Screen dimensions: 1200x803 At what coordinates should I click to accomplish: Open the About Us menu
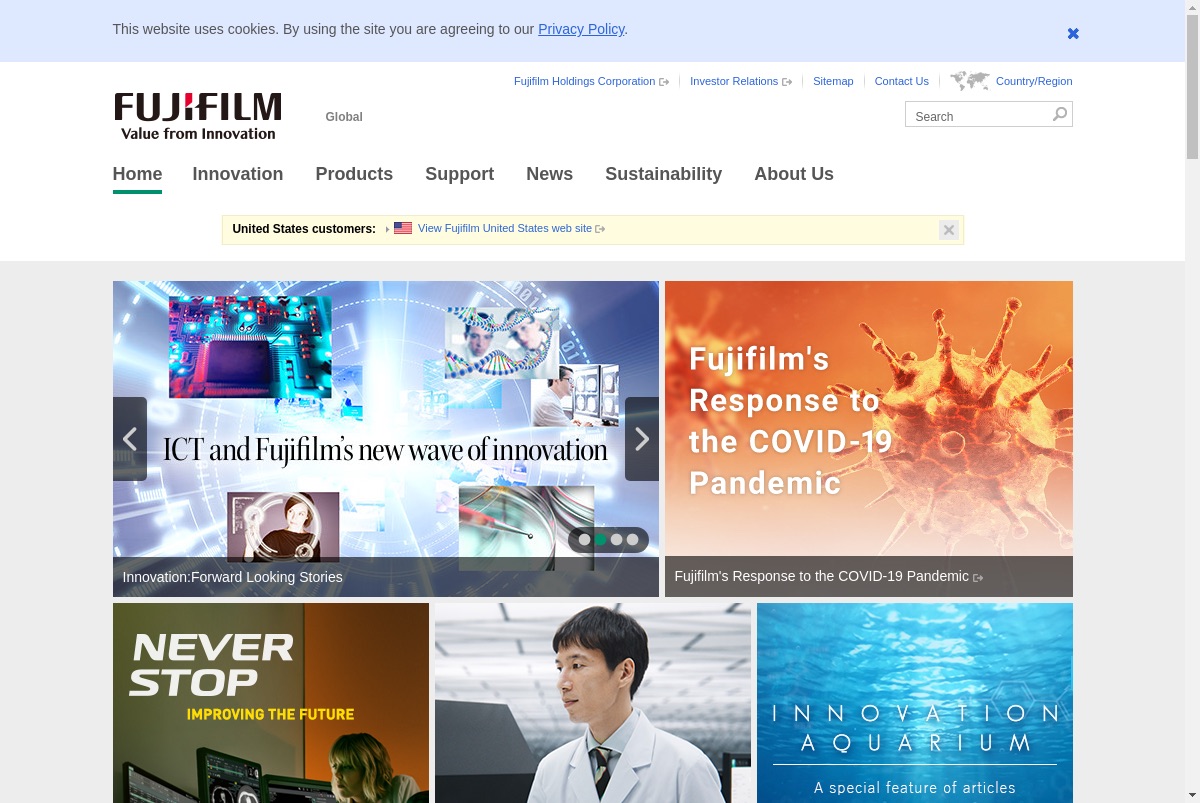(794, 174)
